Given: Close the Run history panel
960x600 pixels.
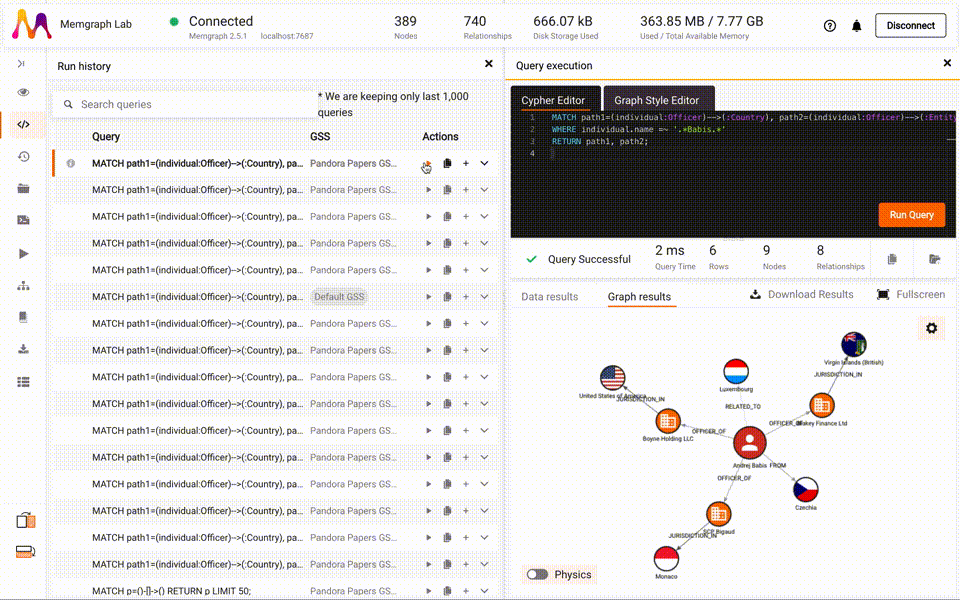Looking at the screenshot, I should (x=489, y=64).
